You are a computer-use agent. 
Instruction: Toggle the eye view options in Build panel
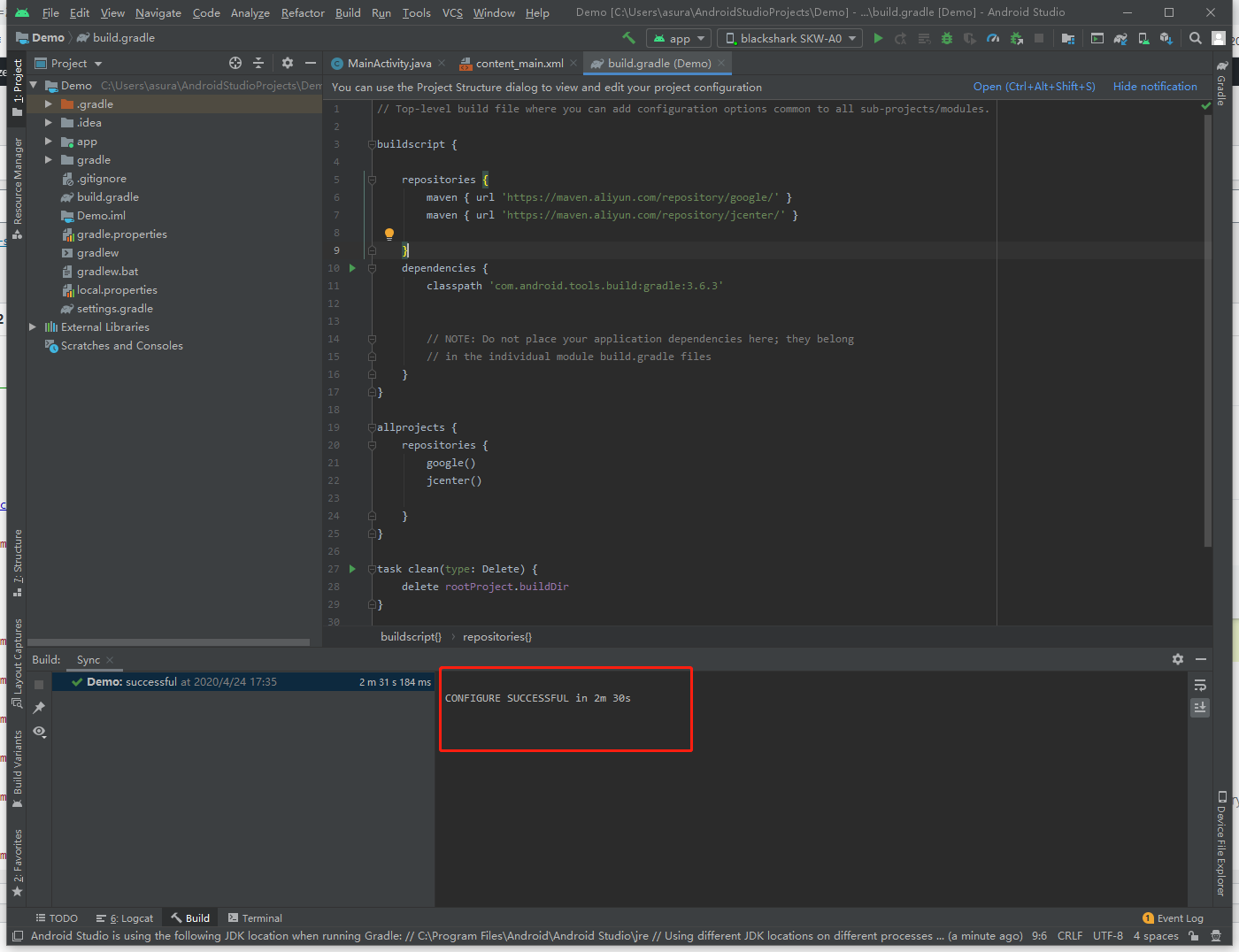[39, 732]
